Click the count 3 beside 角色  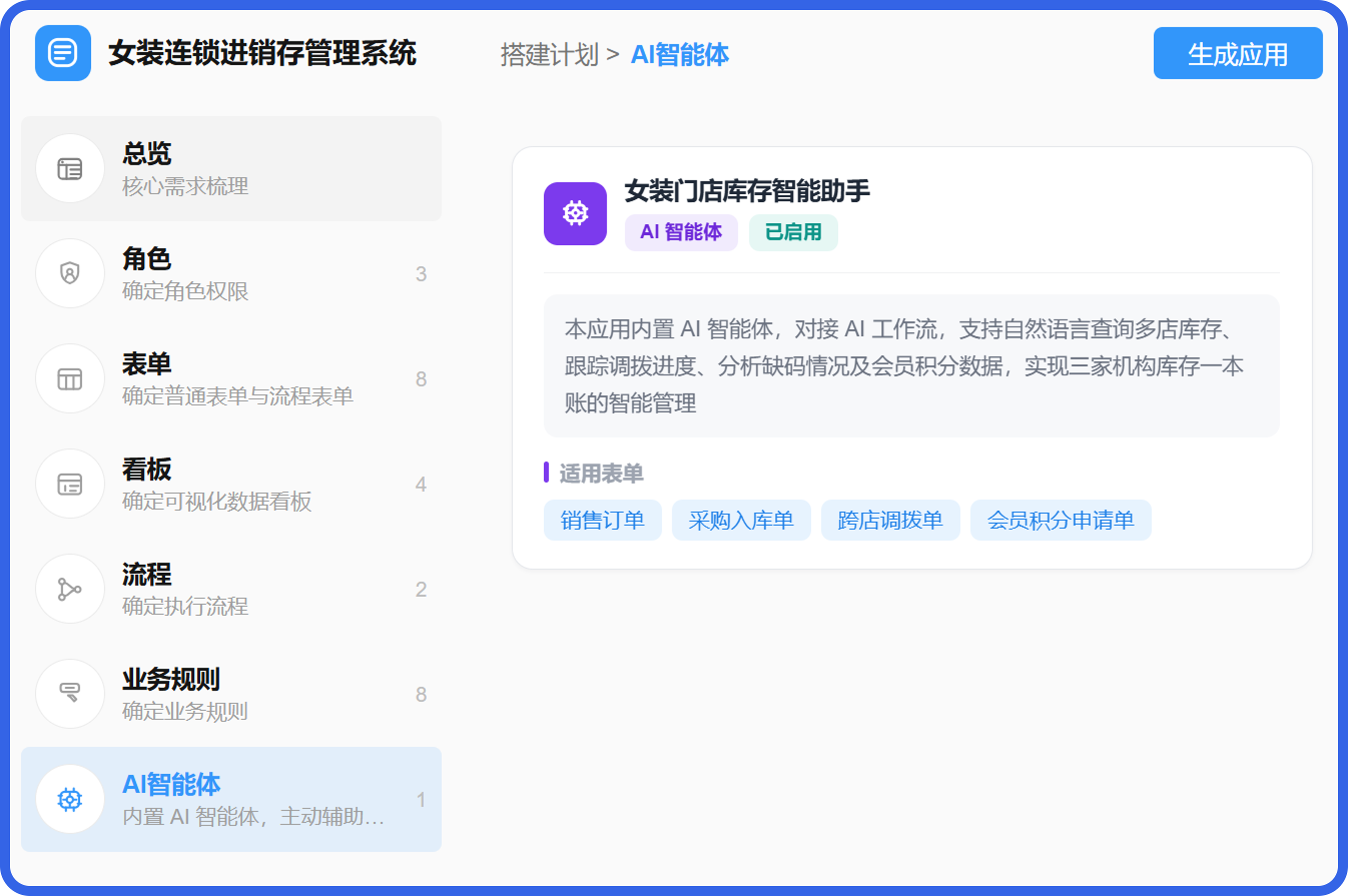[421, 274]
